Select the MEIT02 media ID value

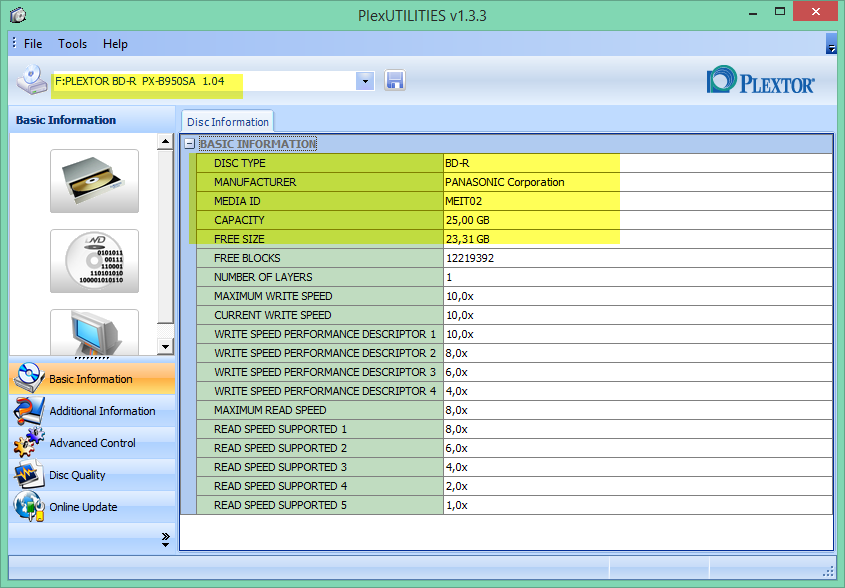(463, 201)
